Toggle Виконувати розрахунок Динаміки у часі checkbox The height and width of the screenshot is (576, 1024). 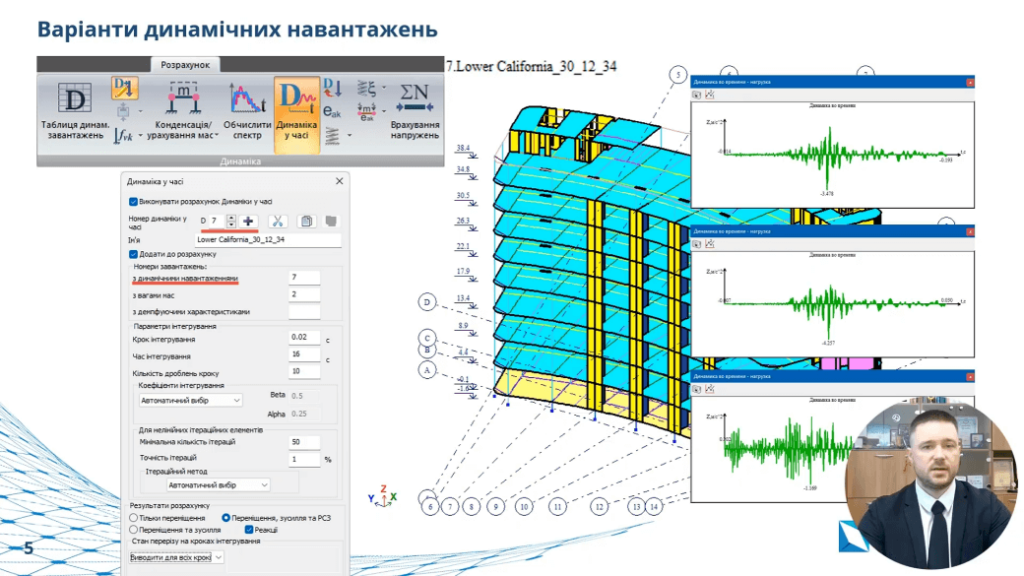point(133,202)
